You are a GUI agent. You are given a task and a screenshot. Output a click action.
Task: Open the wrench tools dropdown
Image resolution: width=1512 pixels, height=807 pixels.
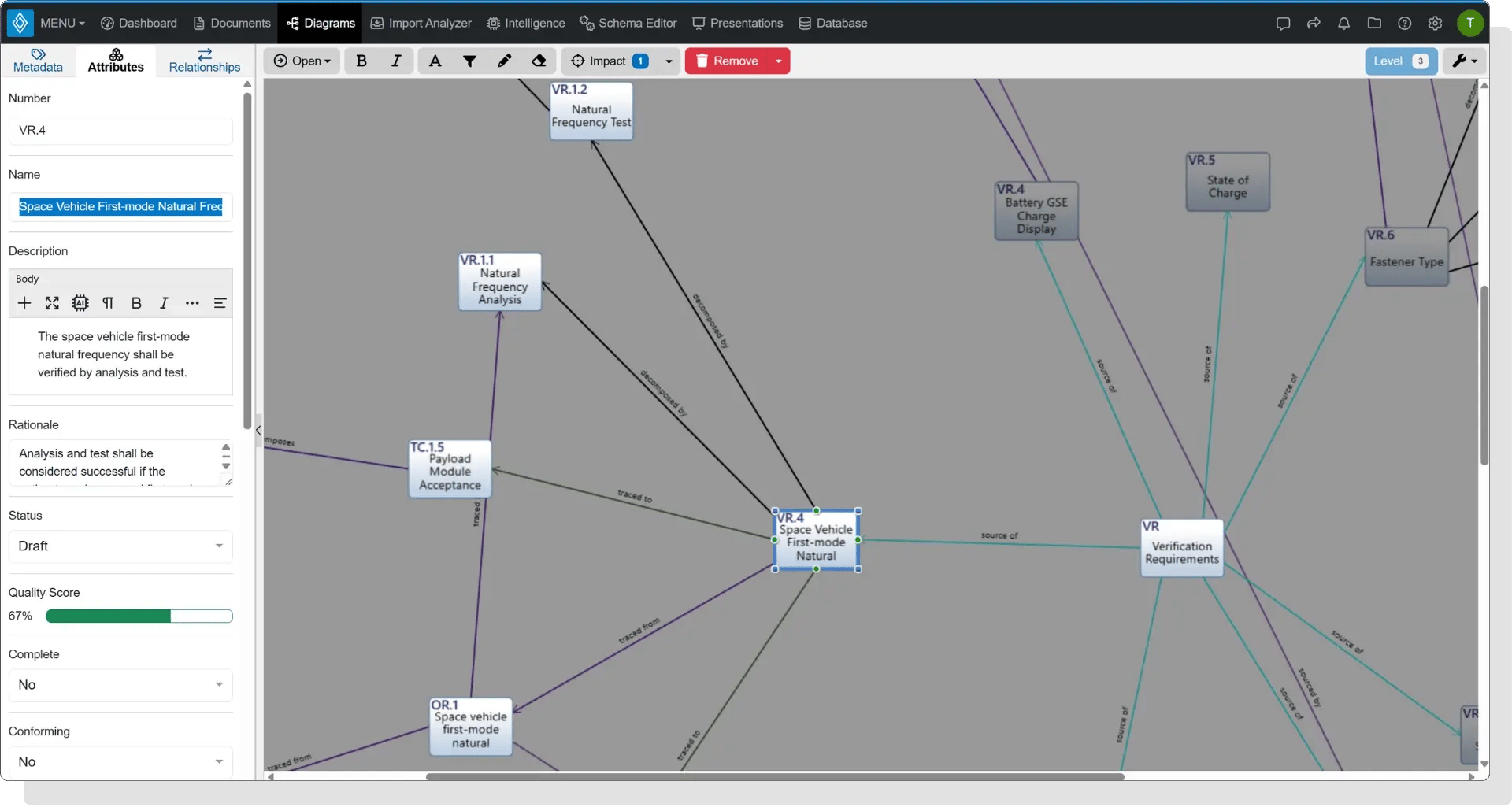tap(1464, 61)
